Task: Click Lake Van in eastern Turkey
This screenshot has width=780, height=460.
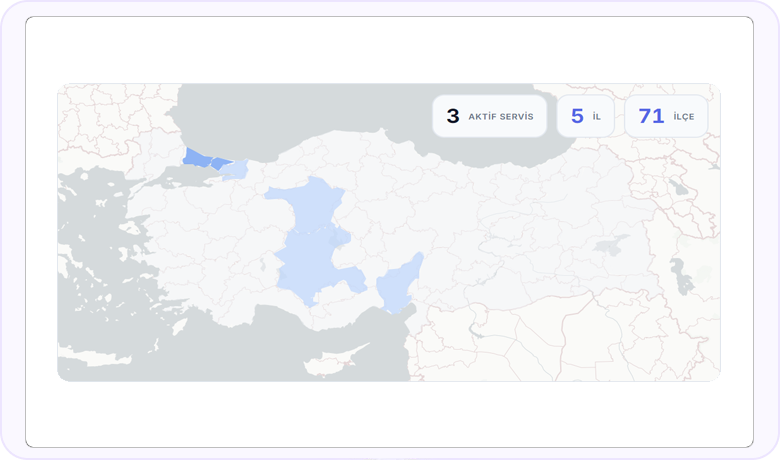Action: (x=610, y=245)
